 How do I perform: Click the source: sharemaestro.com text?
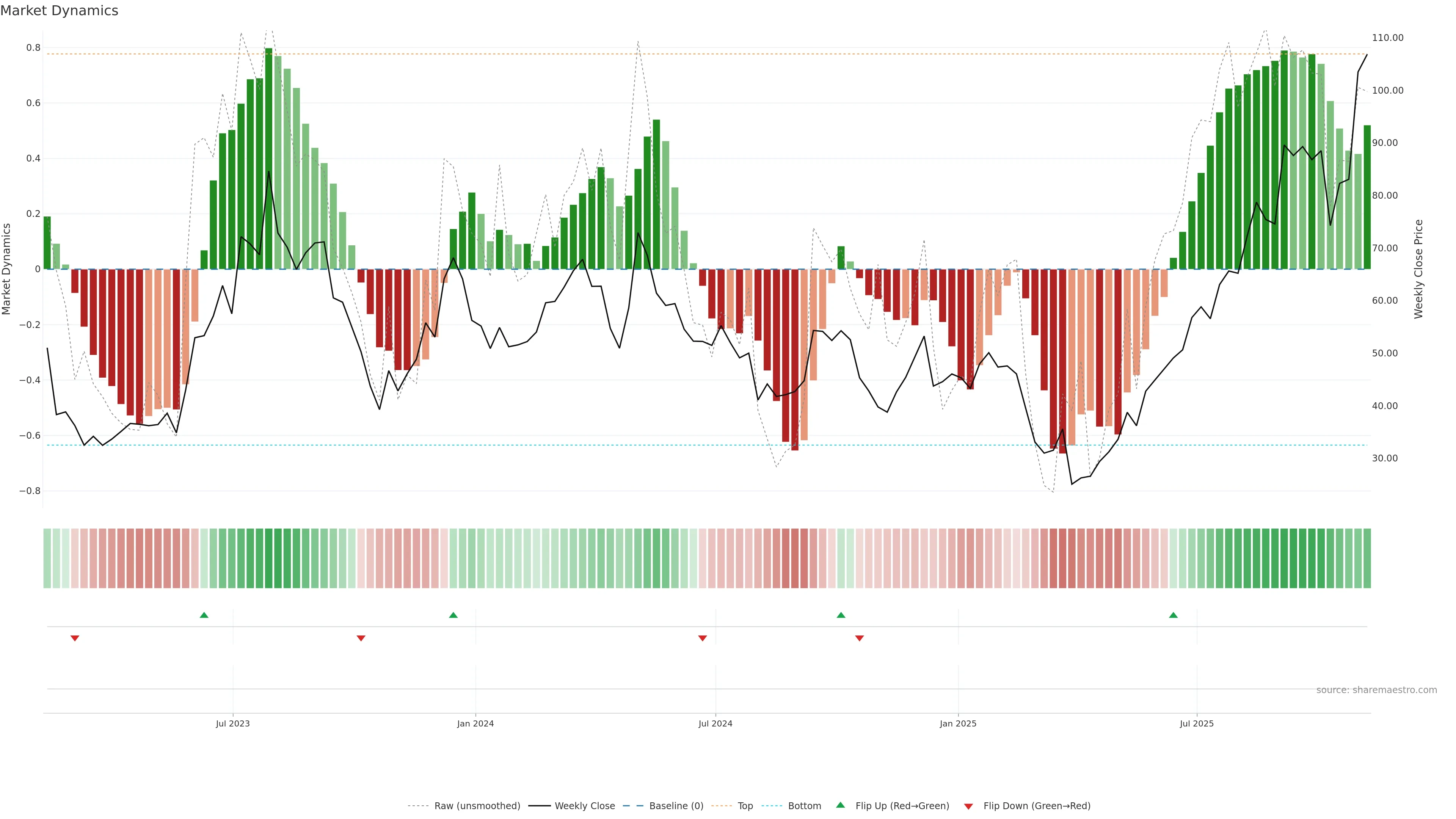coord(1376,690)
